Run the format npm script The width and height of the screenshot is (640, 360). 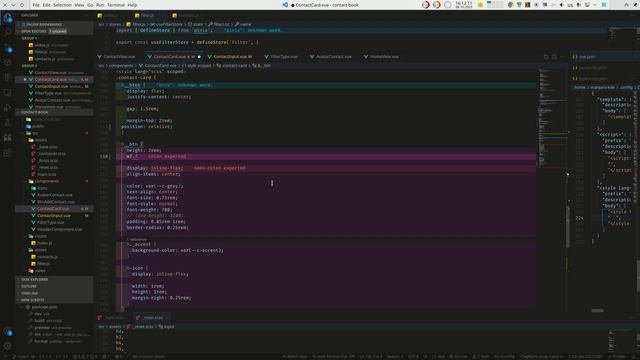pos(55,341)
